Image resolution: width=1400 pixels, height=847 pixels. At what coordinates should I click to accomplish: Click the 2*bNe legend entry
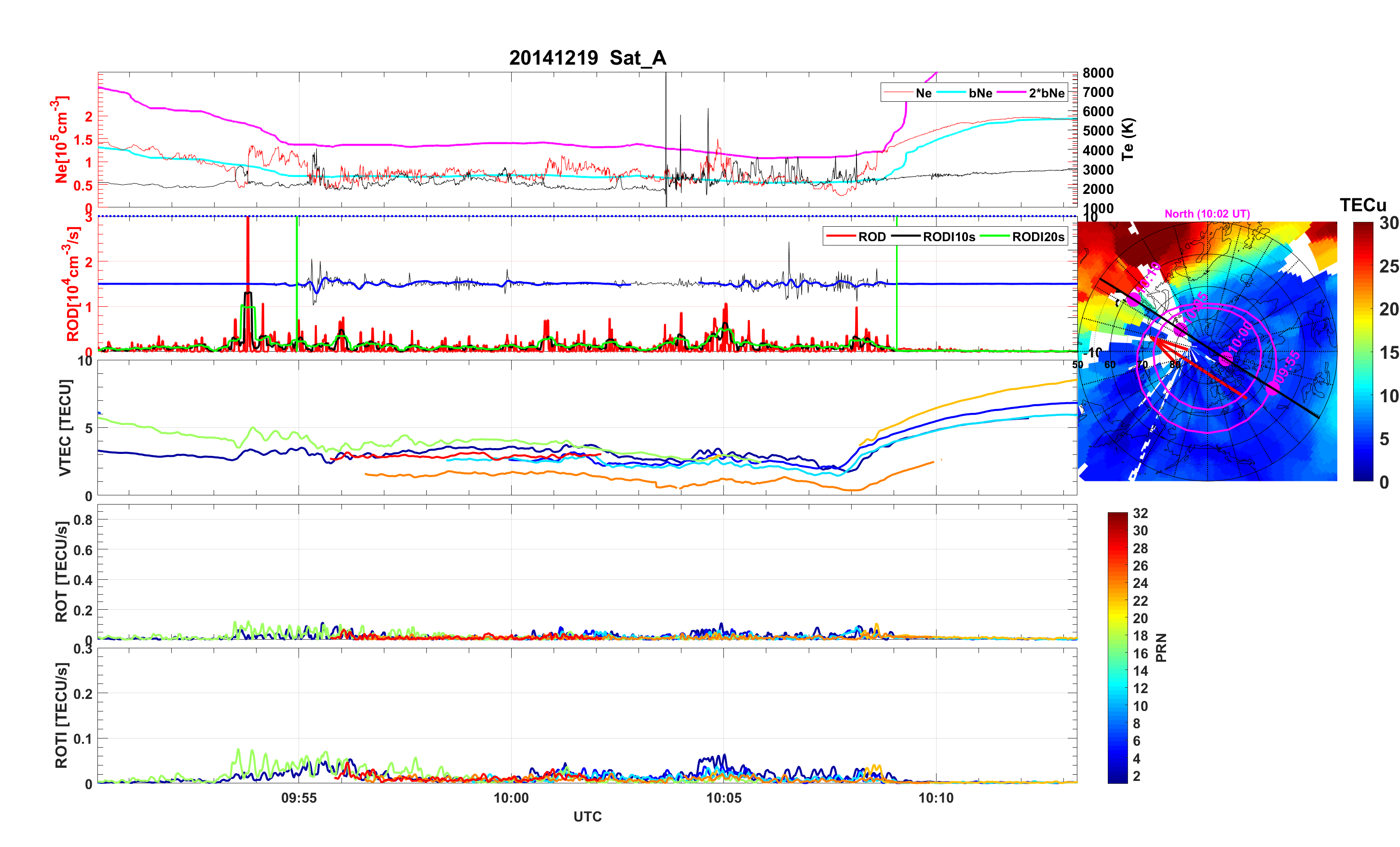tap(1046, 93)
